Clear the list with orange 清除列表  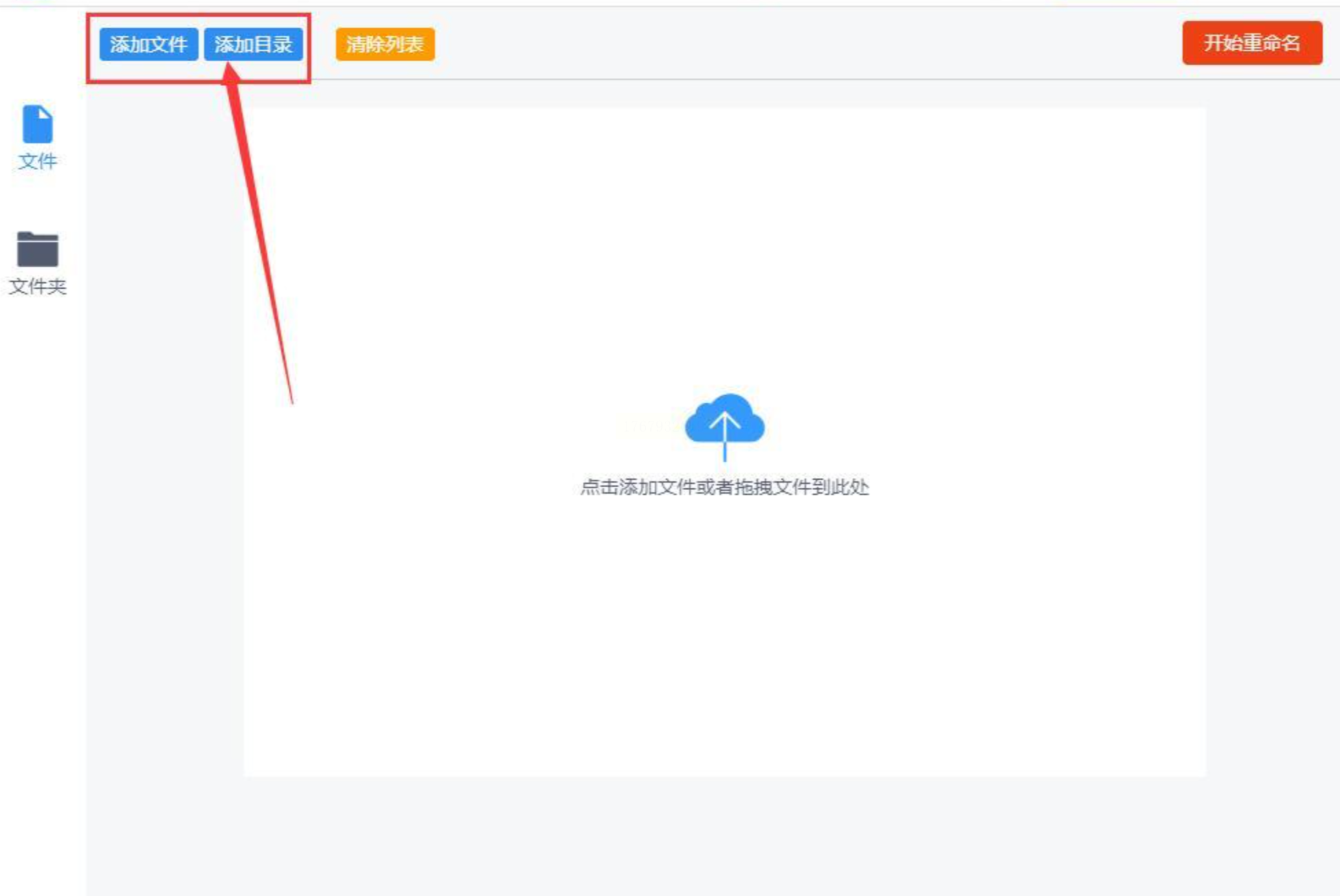click(x=385, y=45)
